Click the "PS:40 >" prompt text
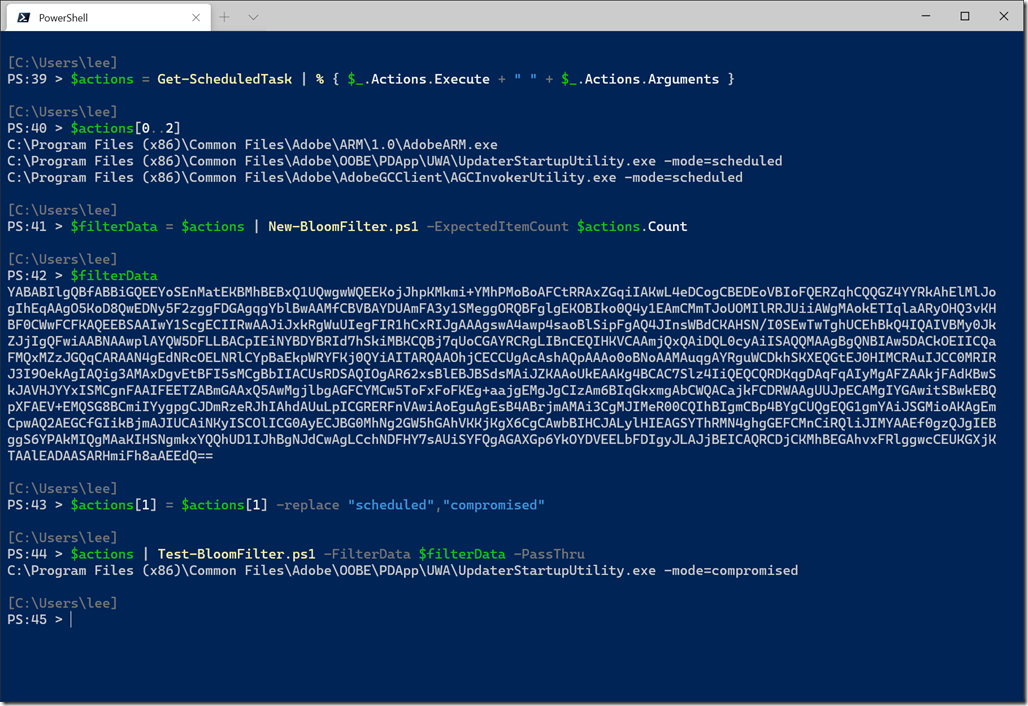 tap(35, 128)
